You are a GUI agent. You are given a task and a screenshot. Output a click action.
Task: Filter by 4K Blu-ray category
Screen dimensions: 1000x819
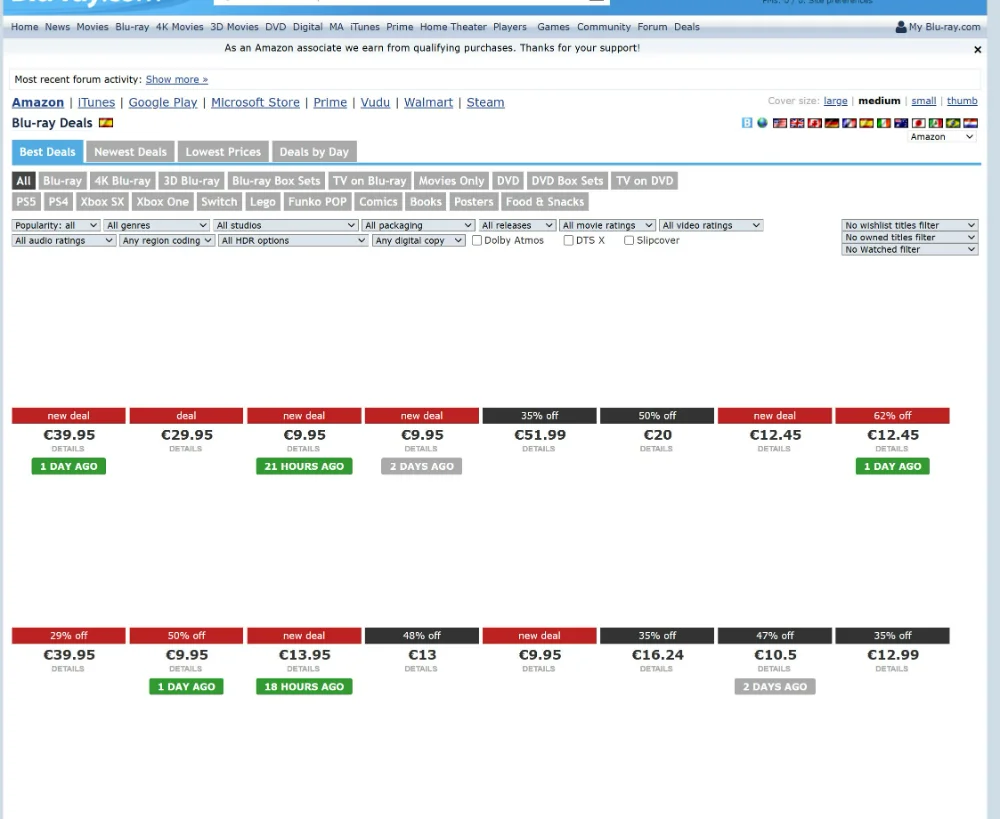(122, 181)
